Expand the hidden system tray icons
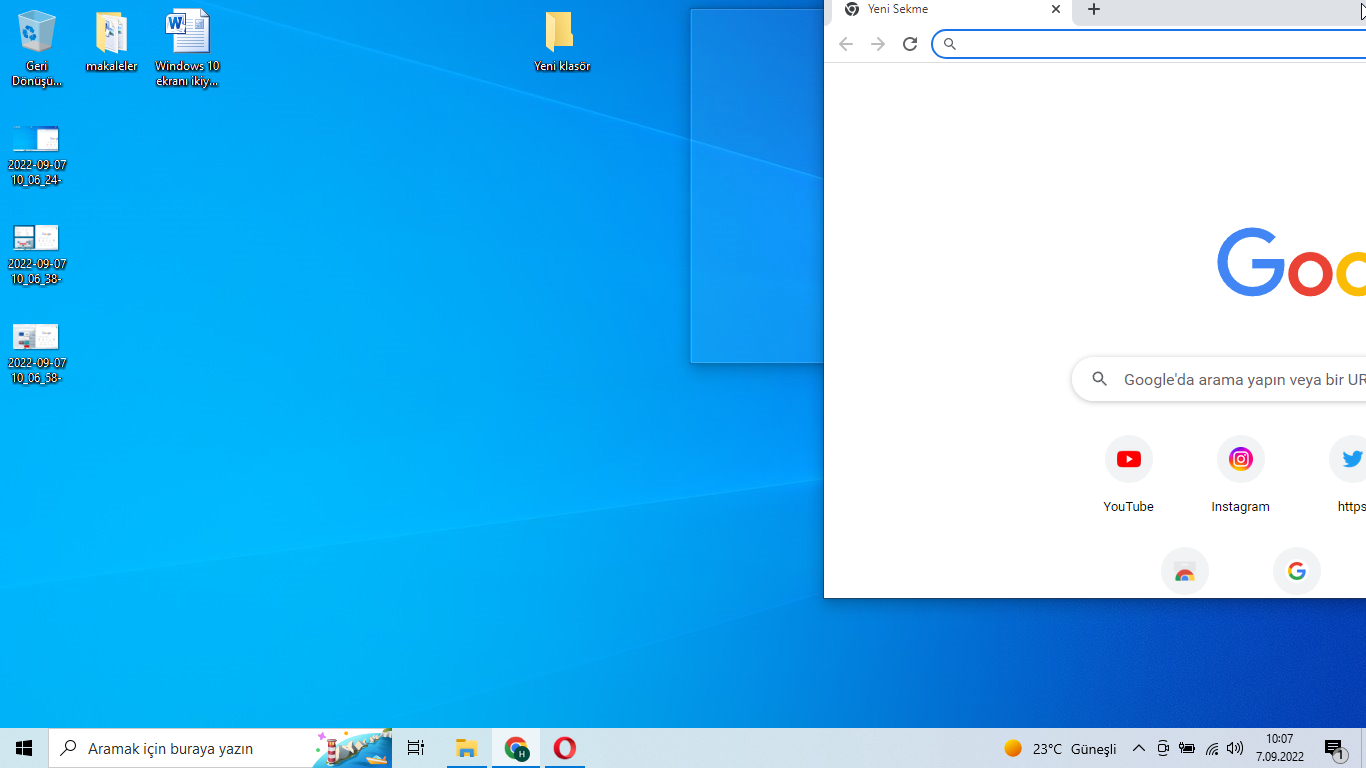 pyautogui.click(x=1138, y=748)
